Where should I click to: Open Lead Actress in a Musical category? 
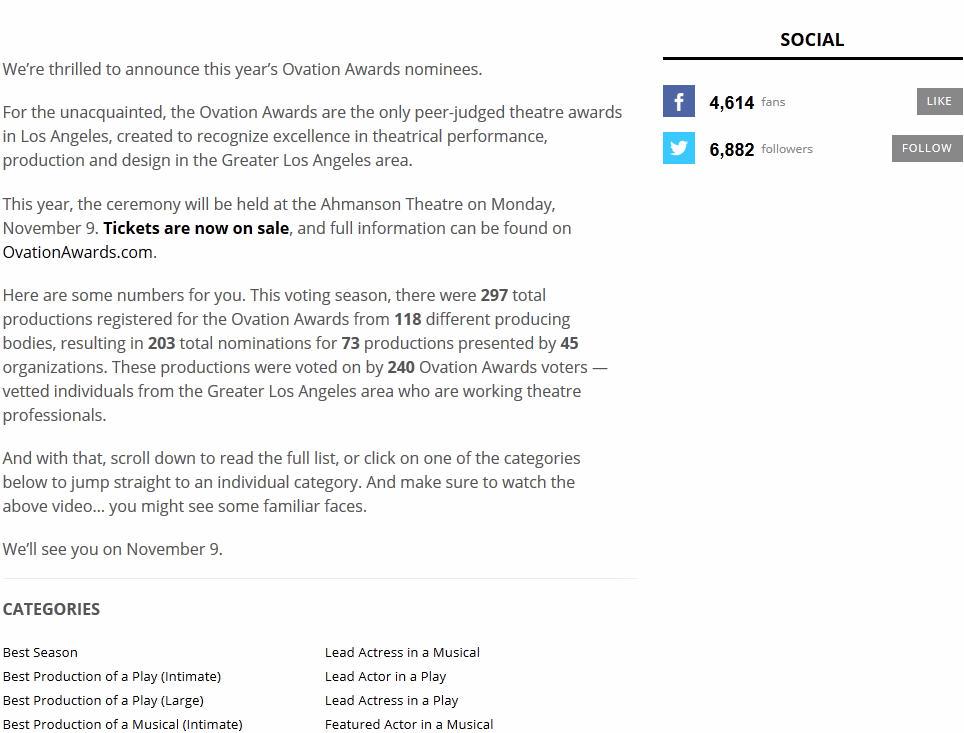(402, 652)
